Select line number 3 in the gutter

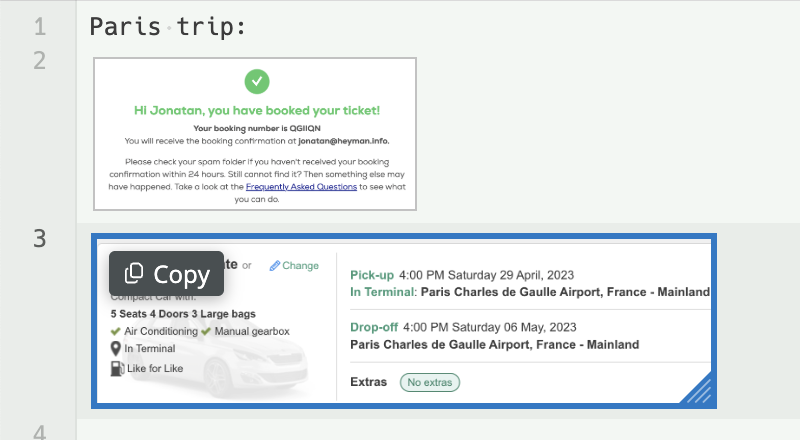tap(40, 238)
